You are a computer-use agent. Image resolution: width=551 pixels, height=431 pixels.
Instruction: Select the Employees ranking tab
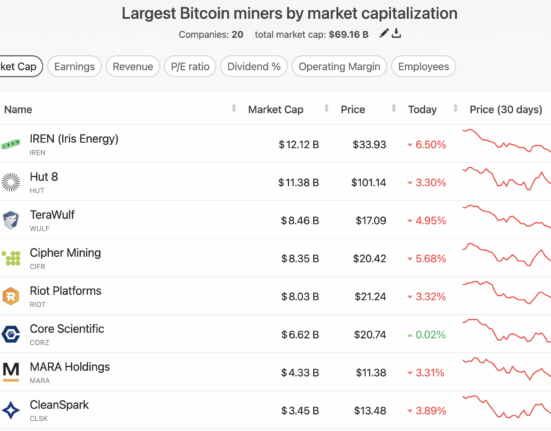coord(423,66)
